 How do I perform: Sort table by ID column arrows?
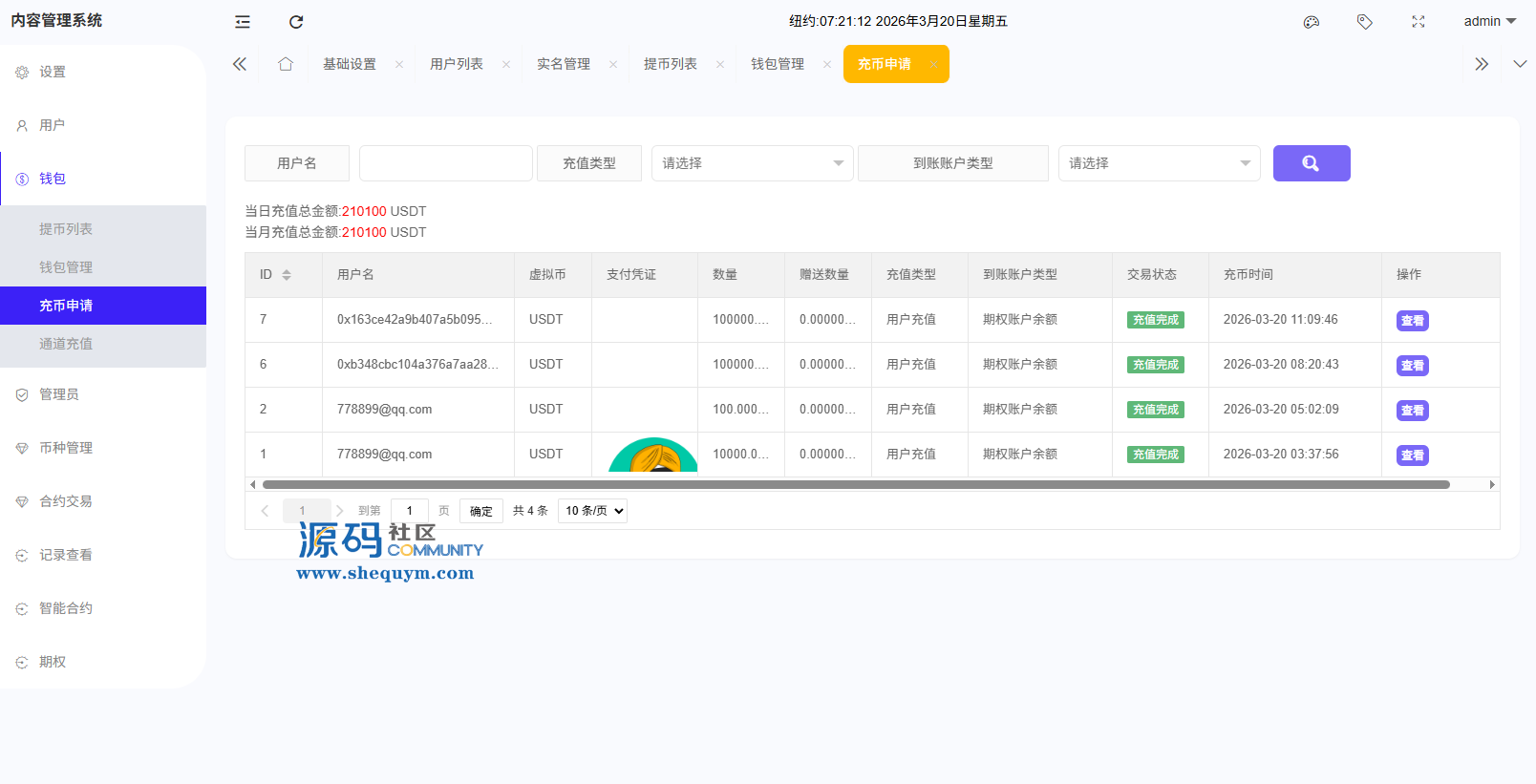[x=286, y=275]
